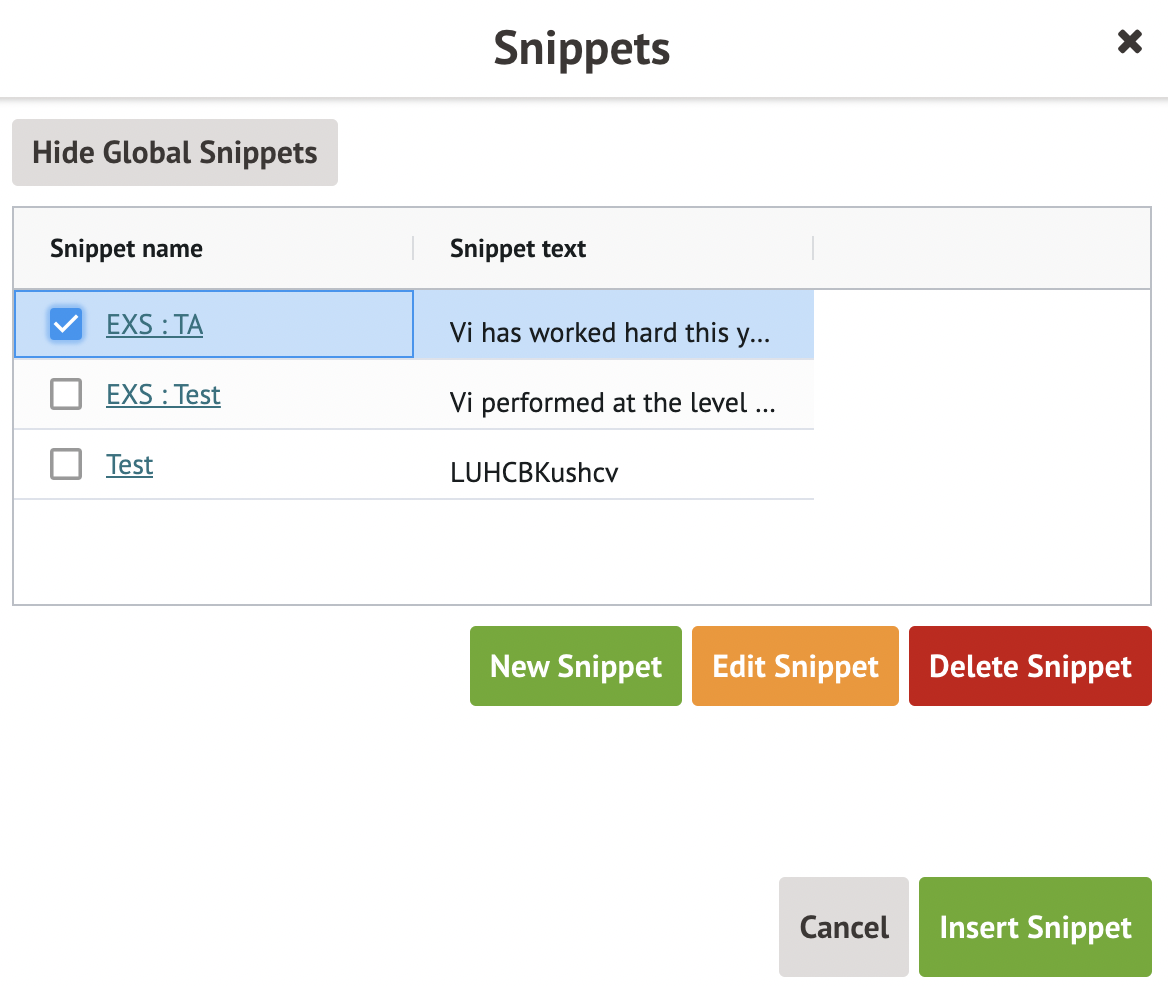Open the Test snippet link
The image size is (1168, 986).
(x=129, y=465)
